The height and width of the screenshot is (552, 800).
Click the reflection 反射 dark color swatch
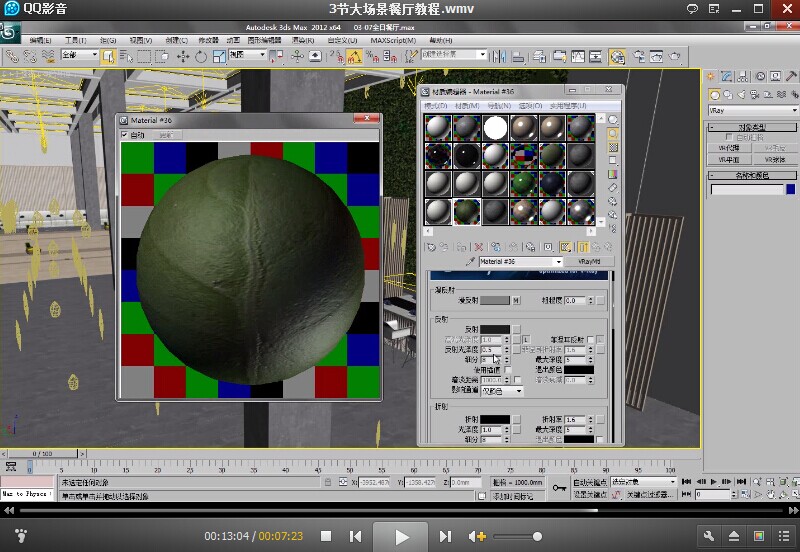[495, 330]
